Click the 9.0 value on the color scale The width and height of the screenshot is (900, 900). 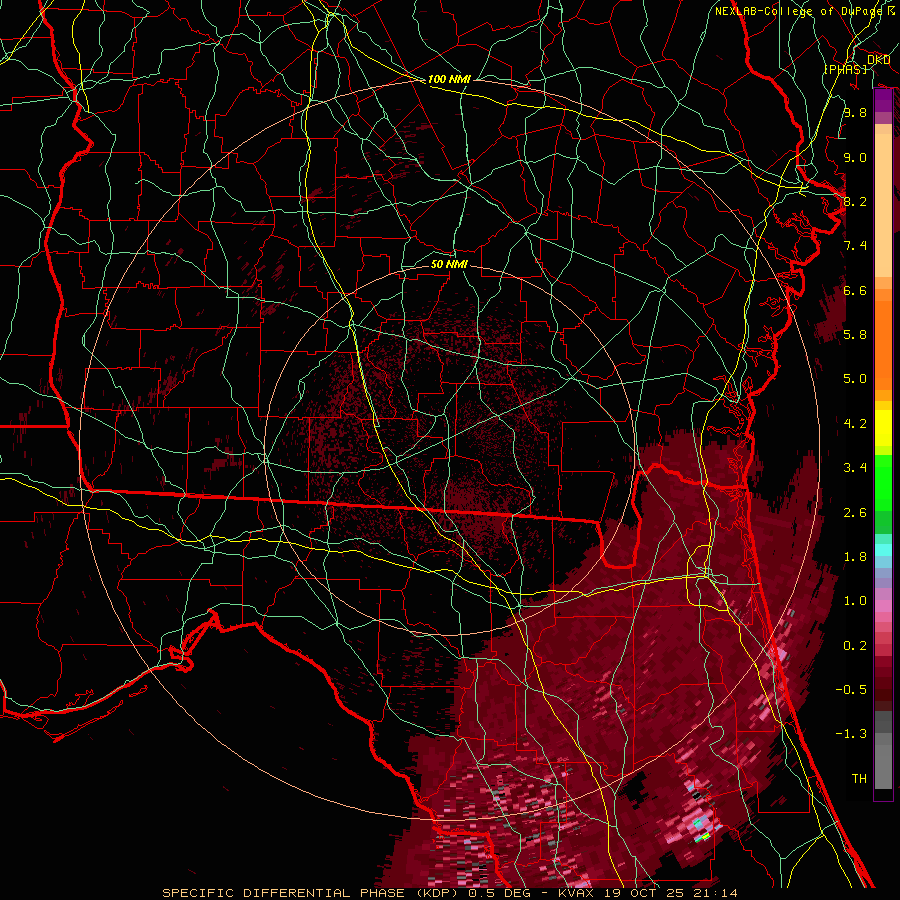click(855, 157)
